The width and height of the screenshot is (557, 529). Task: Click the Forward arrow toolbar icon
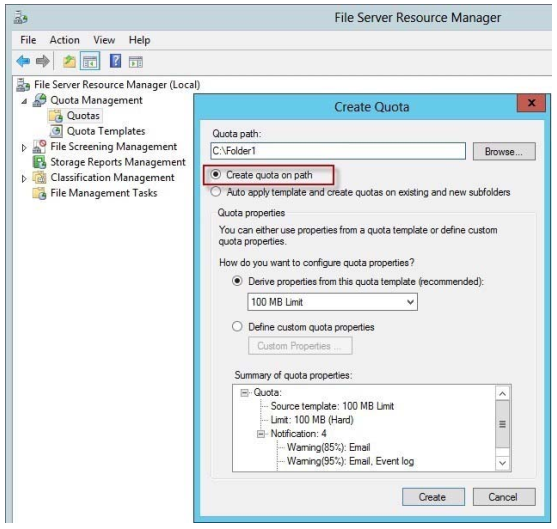pyautogui.click(x=43, y=61)
